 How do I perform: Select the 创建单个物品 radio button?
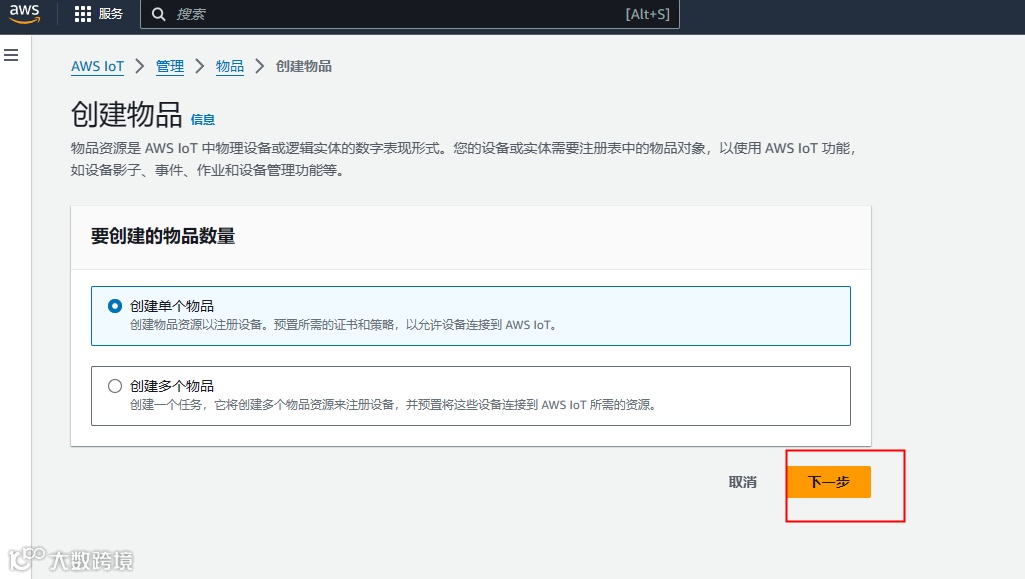click(115, 306)
